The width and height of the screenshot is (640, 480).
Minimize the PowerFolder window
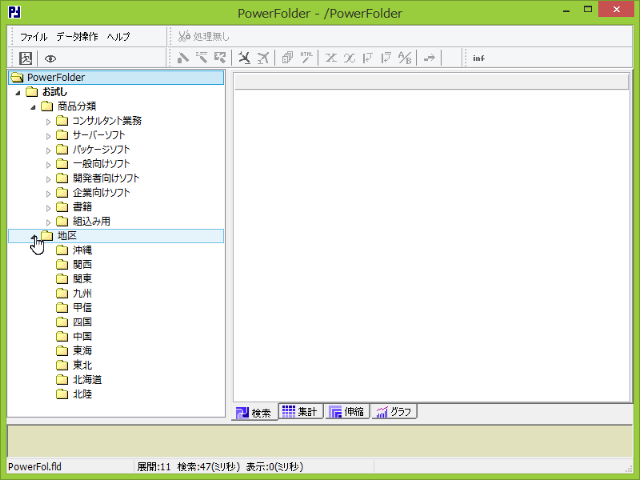[x=566, y=9]
